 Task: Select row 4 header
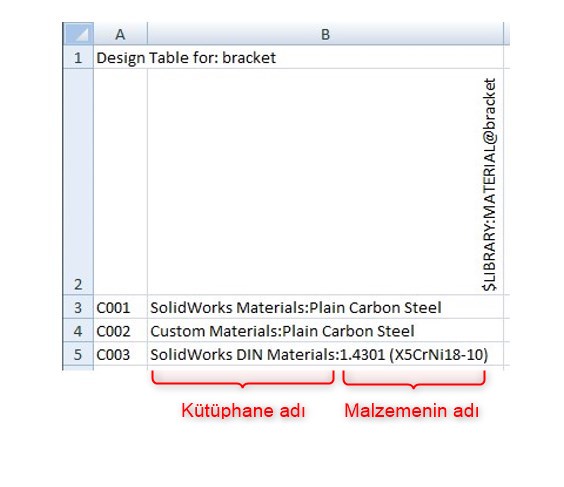(78, 330)
